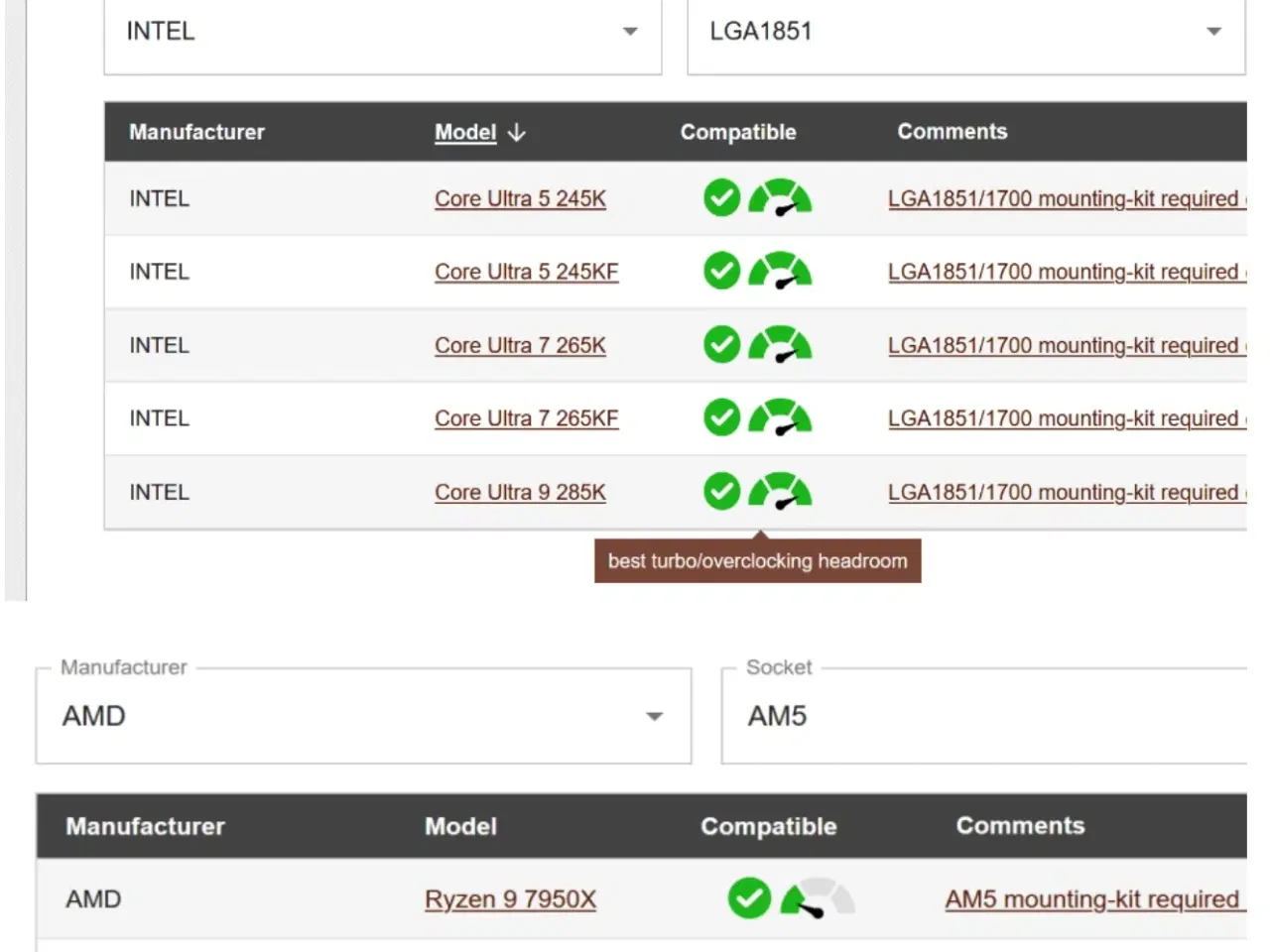Click performance gauge icon in Core Ultra 5 245K row
This screenshot has width=1270, height=952.
780,198
